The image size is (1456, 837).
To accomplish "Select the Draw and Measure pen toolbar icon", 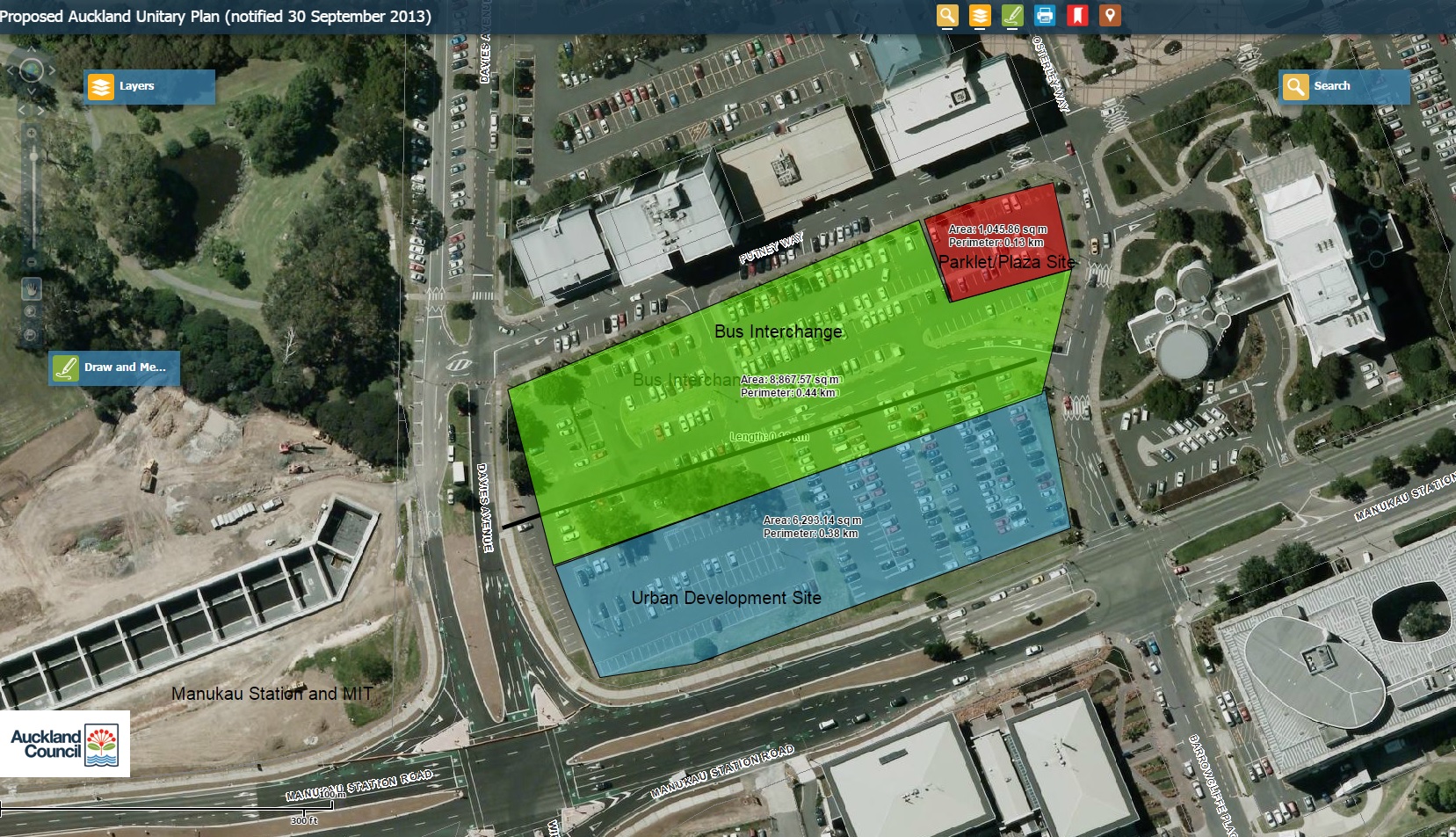I will 1012,15.
